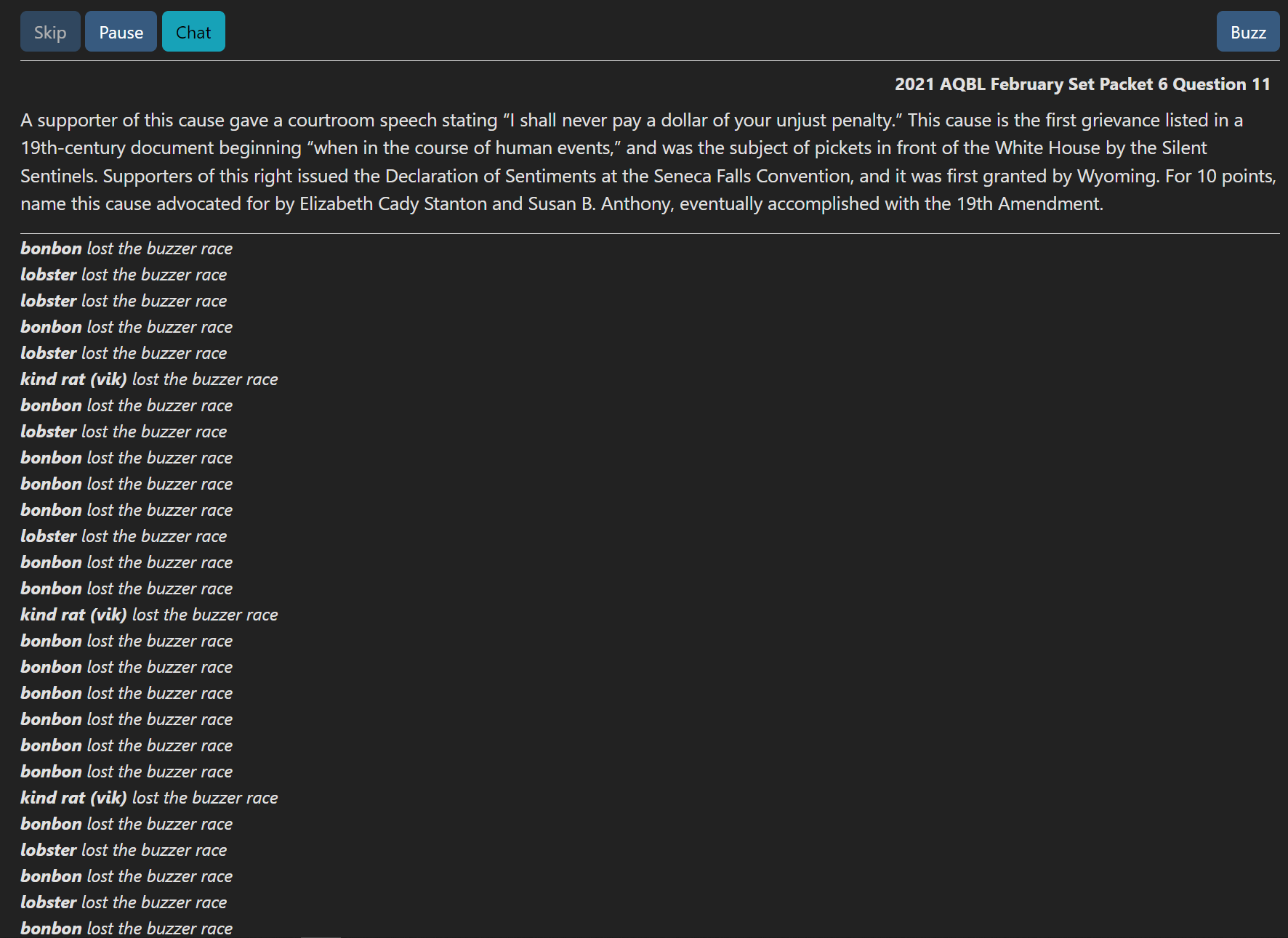Viewport: 1288px width, 938px height.
Task: Click the middle kind rat (vik) log line
Action: [149, 614]
